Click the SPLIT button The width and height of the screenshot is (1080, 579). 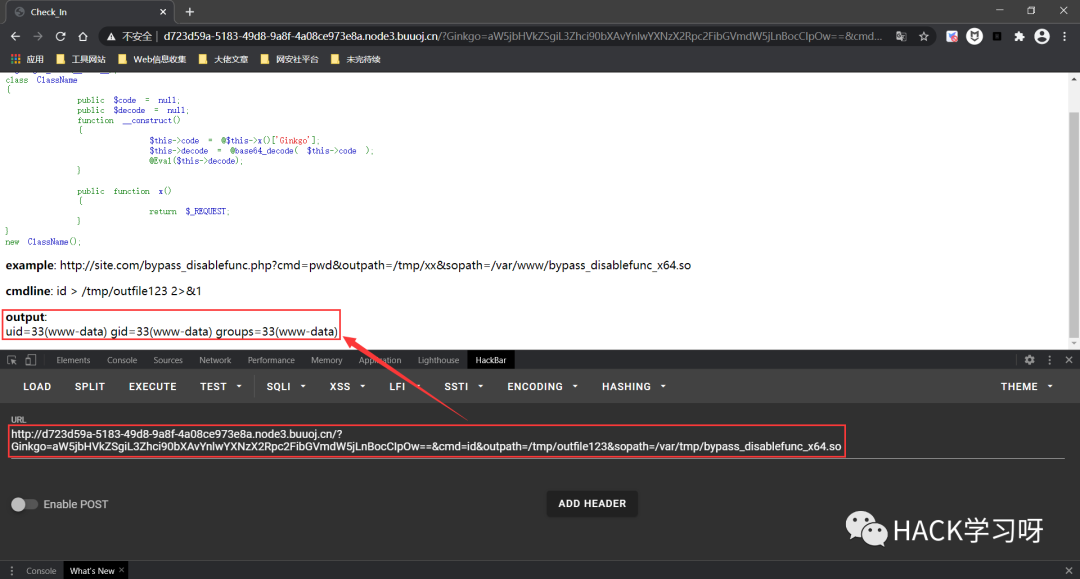click(90, 387)
